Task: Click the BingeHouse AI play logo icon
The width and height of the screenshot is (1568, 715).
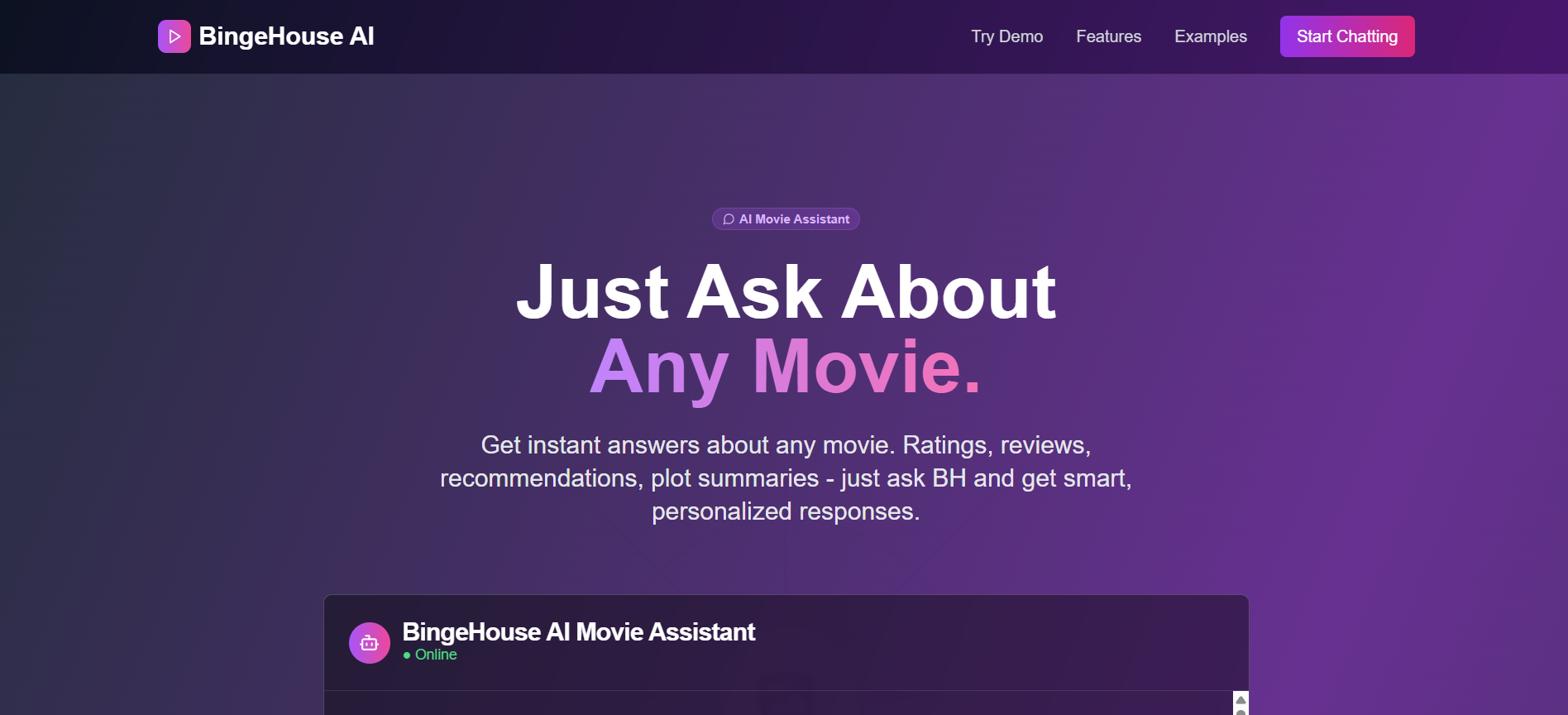Action: [x=174, y=36]
